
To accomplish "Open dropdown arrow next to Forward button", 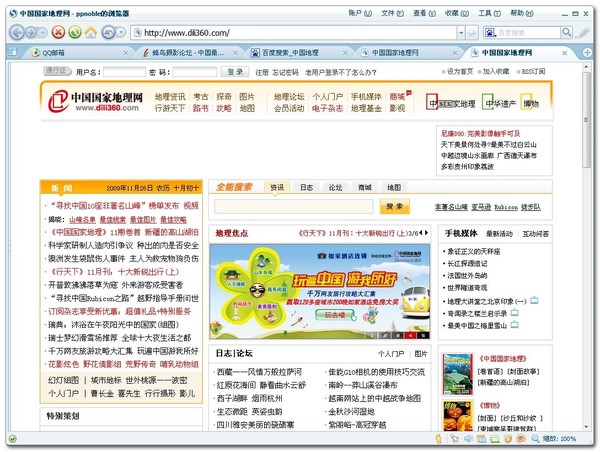I will coord(43,33).
